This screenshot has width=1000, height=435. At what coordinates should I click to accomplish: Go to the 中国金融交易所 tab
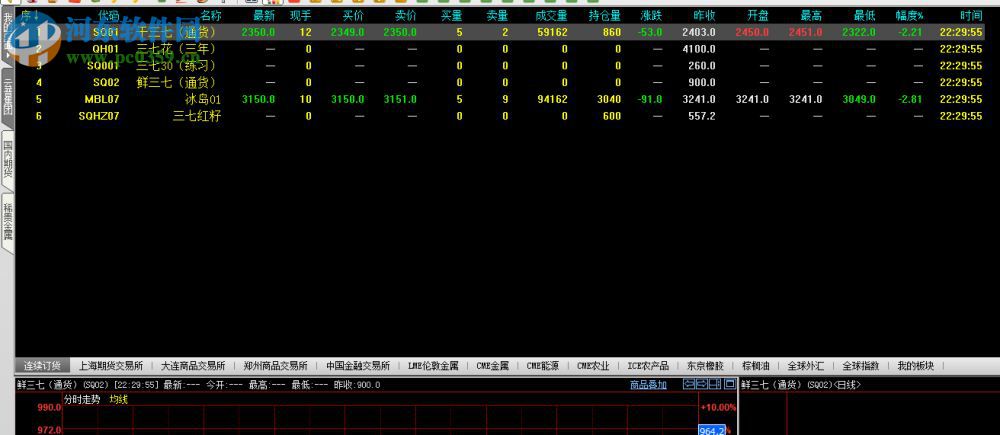358,366
